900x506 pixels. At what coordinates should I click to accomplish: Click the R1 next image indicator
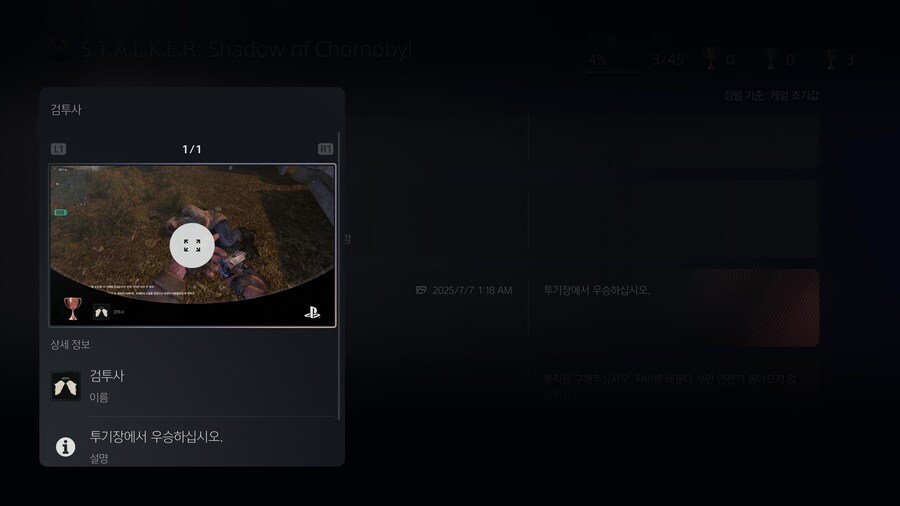[x=325, y=149]
